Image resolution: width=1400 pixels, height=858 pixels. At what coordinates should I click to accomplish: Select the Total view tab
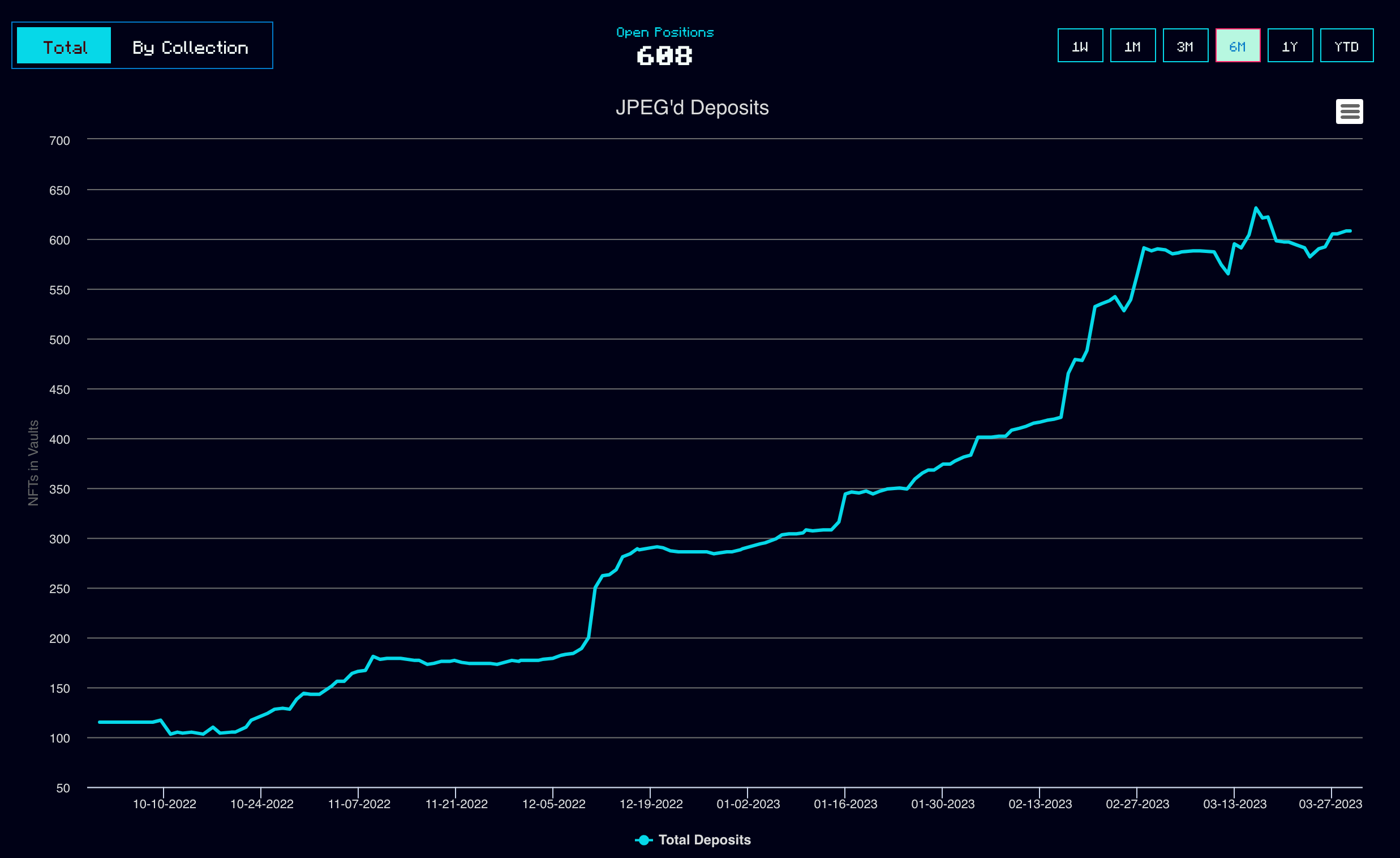pos(64,46)
